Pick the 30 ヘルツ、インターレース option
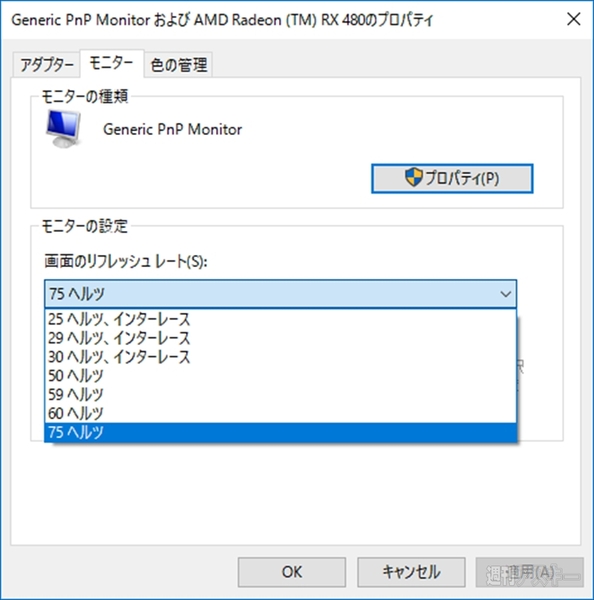This screenshot has width=594, height=600. 281,356
